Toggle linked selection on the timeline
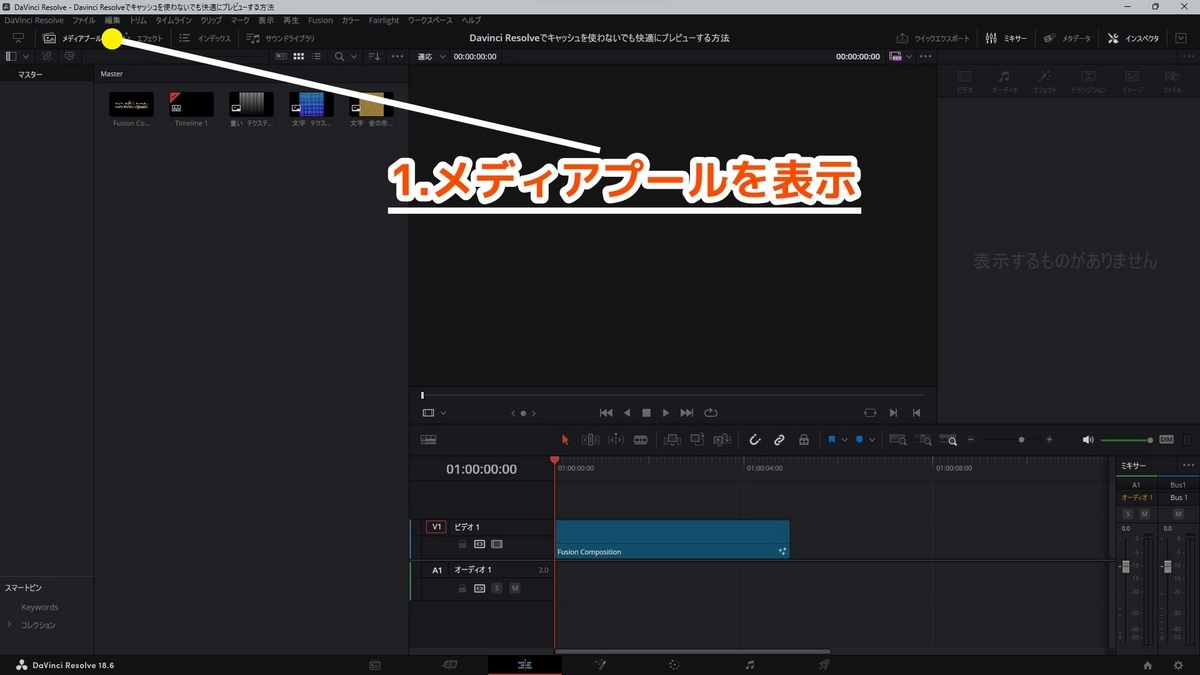 (x=779, y=439)
